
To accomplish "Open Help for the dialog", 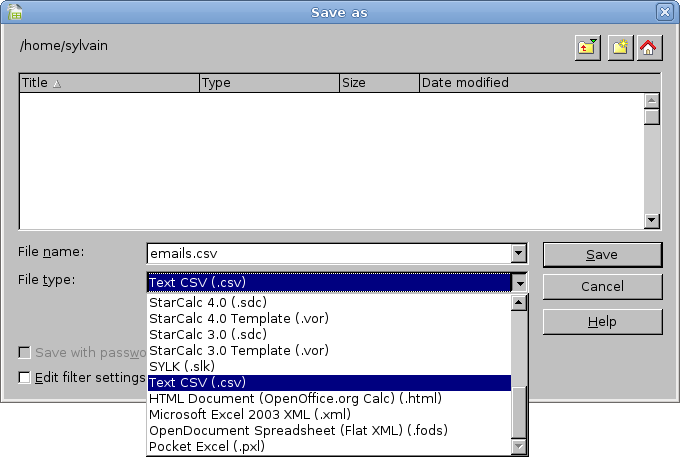I will point(602,322).
